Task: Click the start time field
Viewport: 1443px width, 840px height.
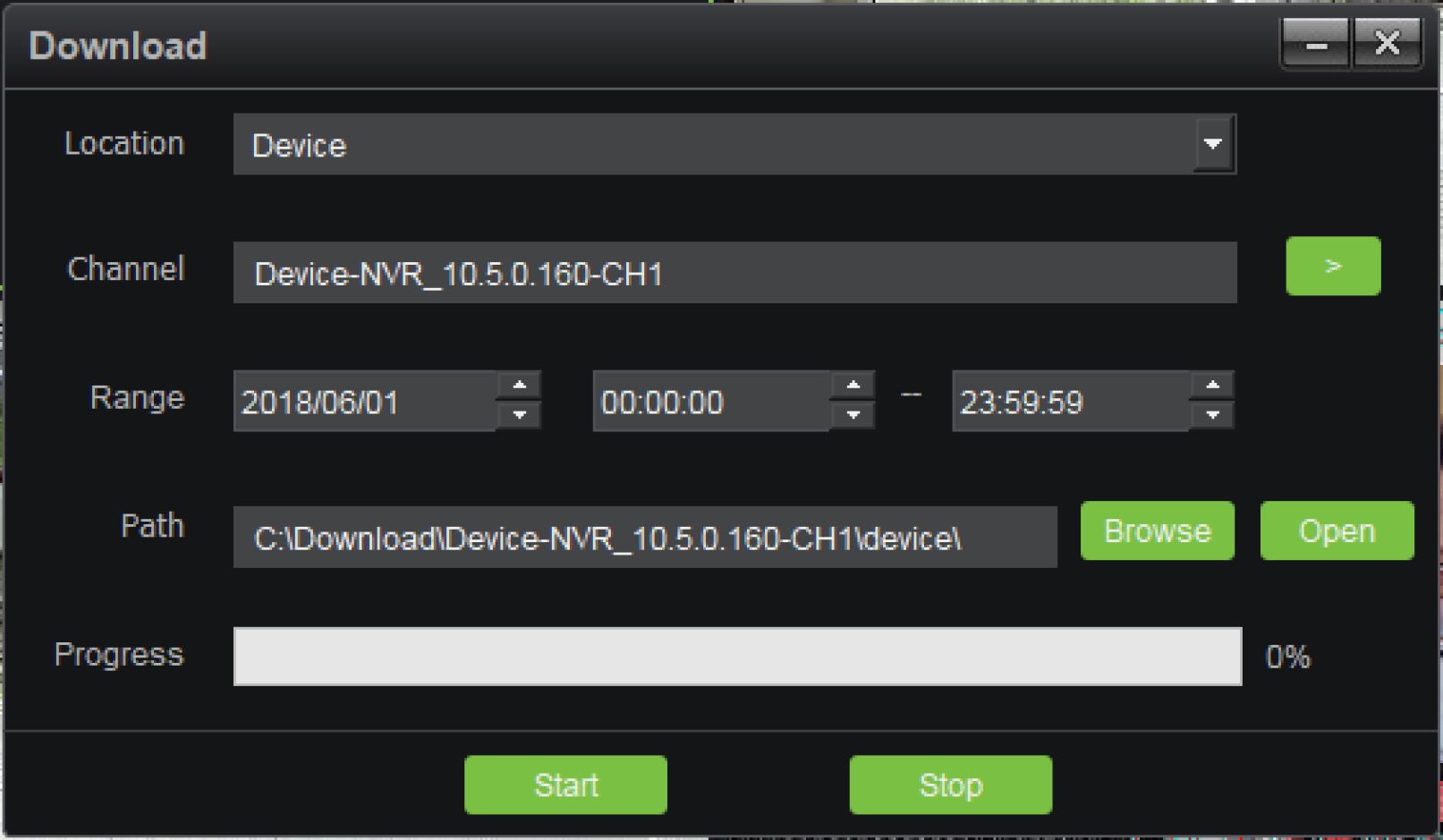Action: click(711, 402)
